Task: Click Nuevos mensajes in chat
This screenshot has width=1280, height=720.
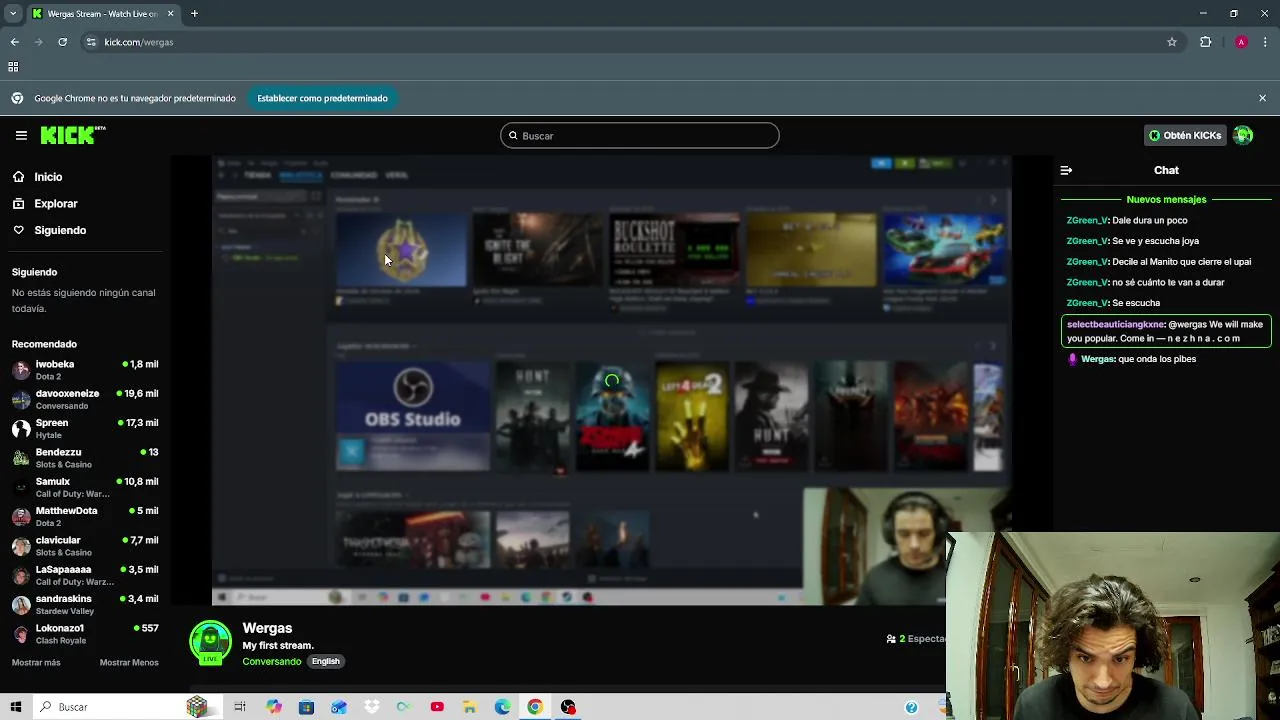Action: 1166,200
